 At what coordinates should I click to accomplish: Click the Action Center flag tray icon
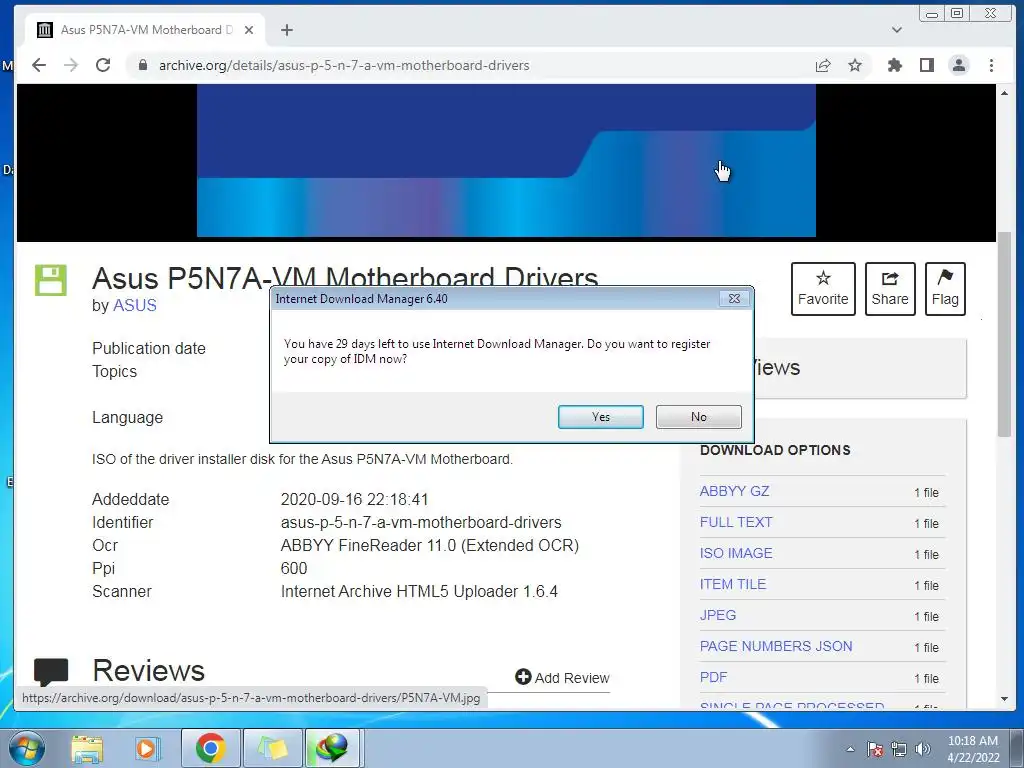(875, 749)
